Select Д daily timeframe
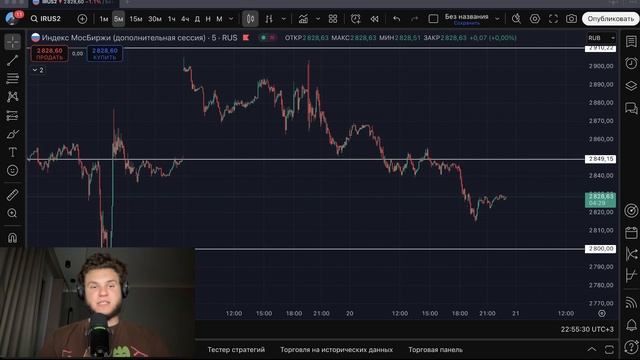 (197, 19)
